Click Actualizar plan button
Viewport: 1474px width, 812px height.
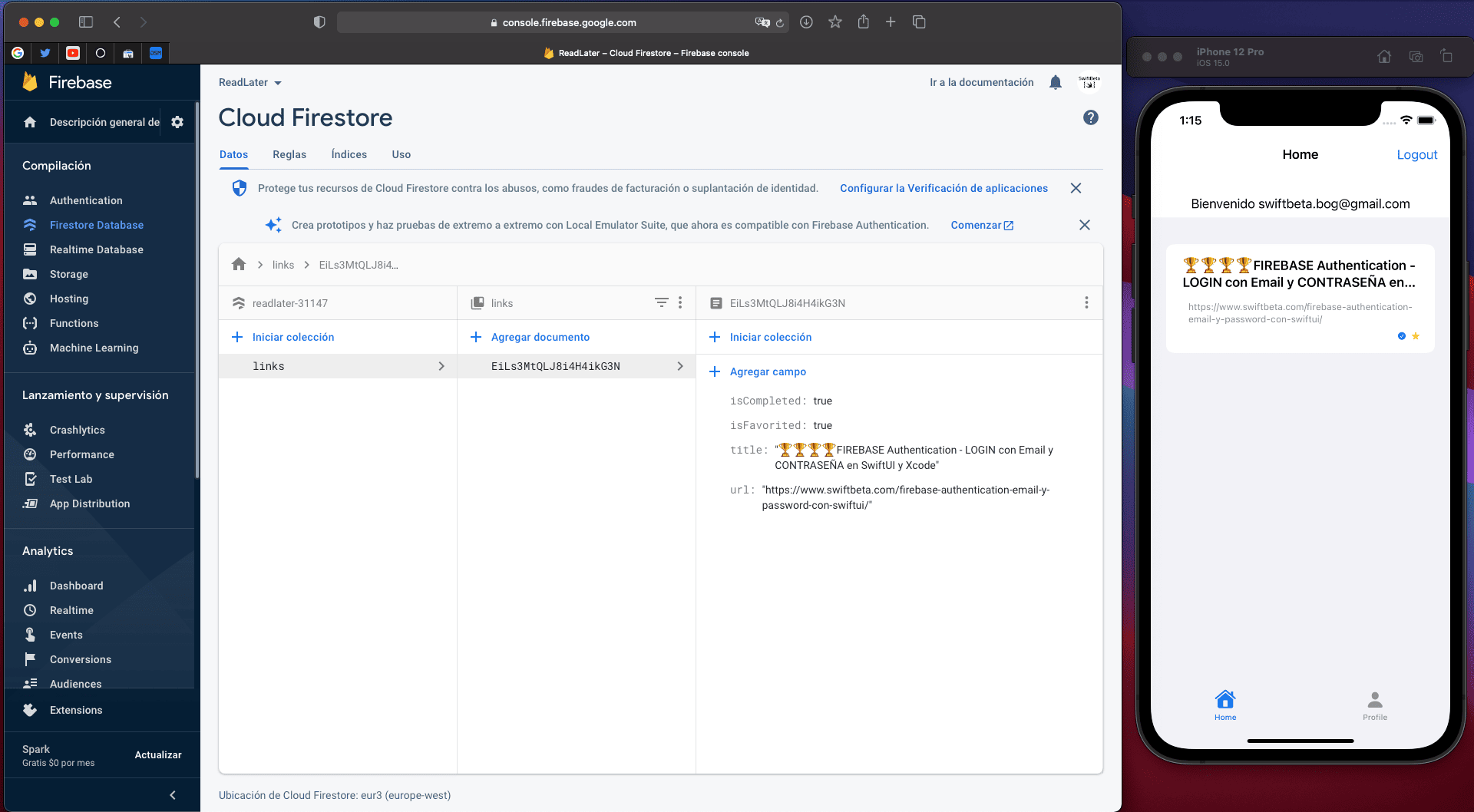pos(158,755)
